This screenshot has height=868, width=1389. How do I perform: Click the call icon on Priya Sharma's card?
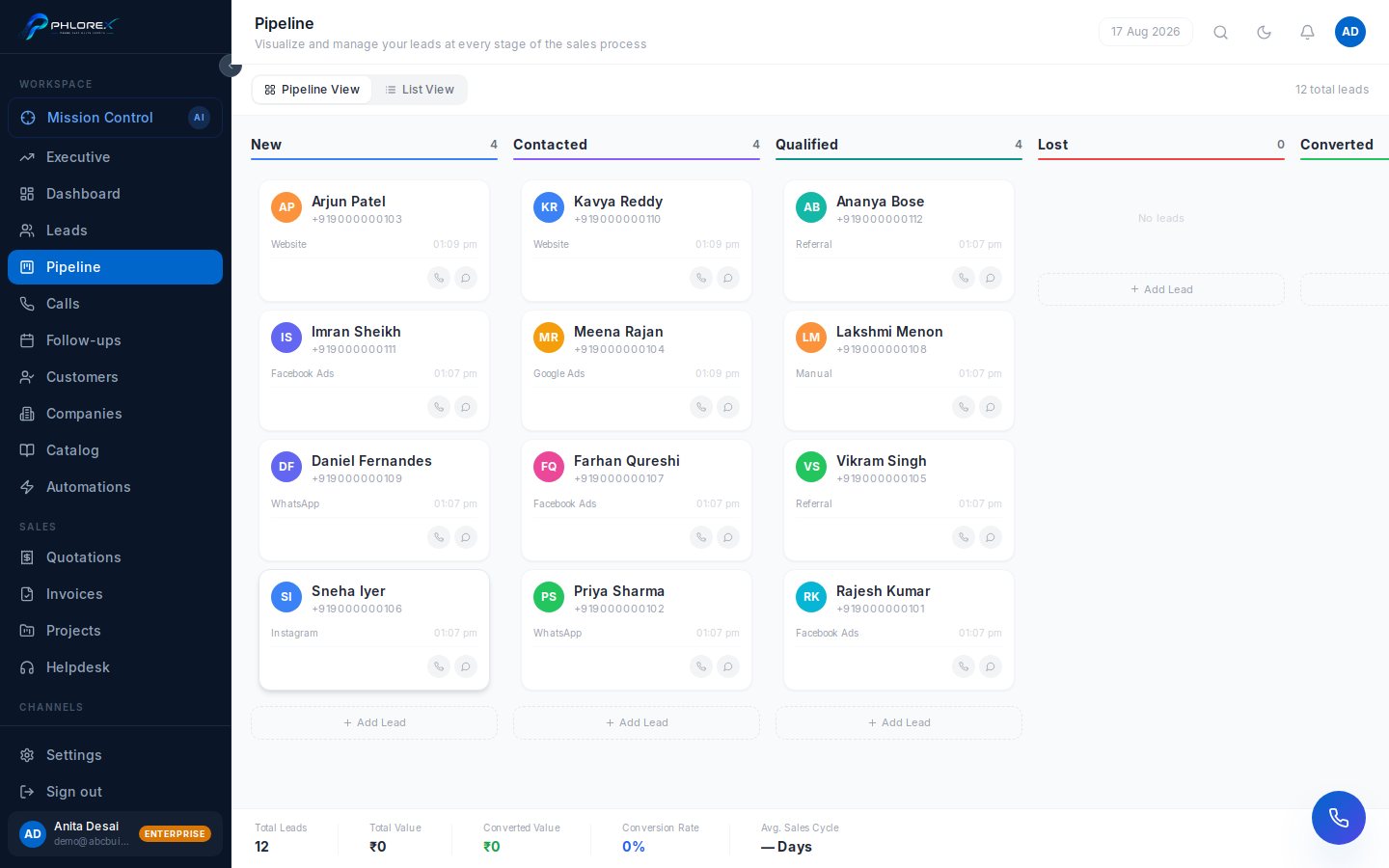(701, 666)
